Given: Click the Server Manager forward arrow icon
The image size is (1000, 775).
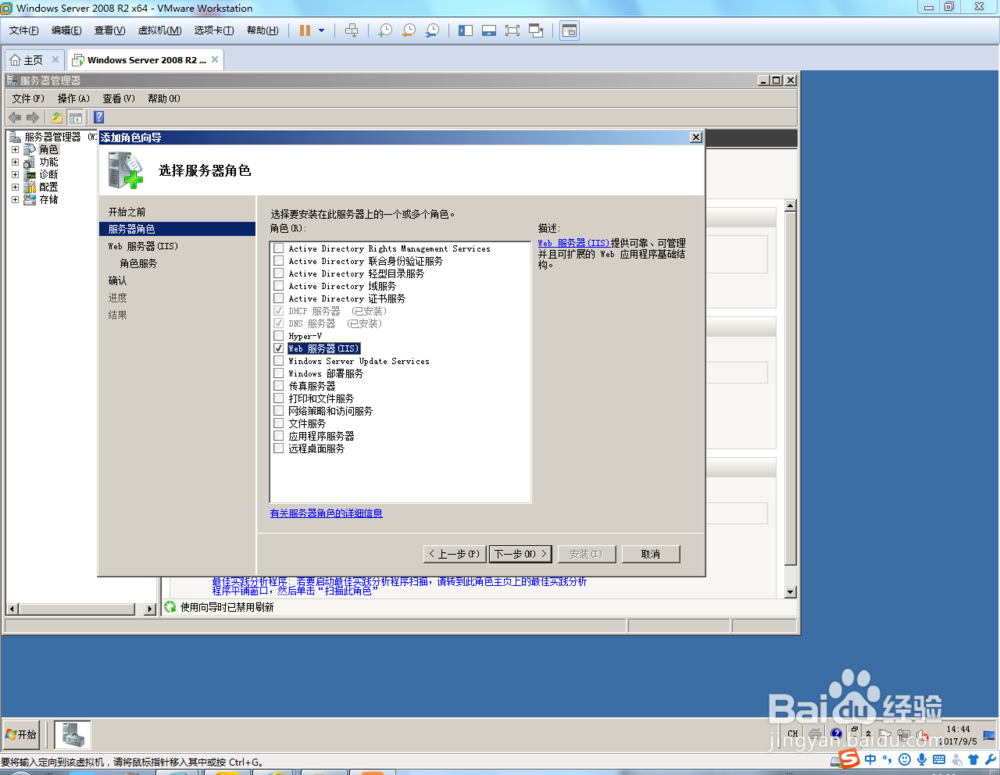Looking at the screenshot, I should (x=33, y=117).
